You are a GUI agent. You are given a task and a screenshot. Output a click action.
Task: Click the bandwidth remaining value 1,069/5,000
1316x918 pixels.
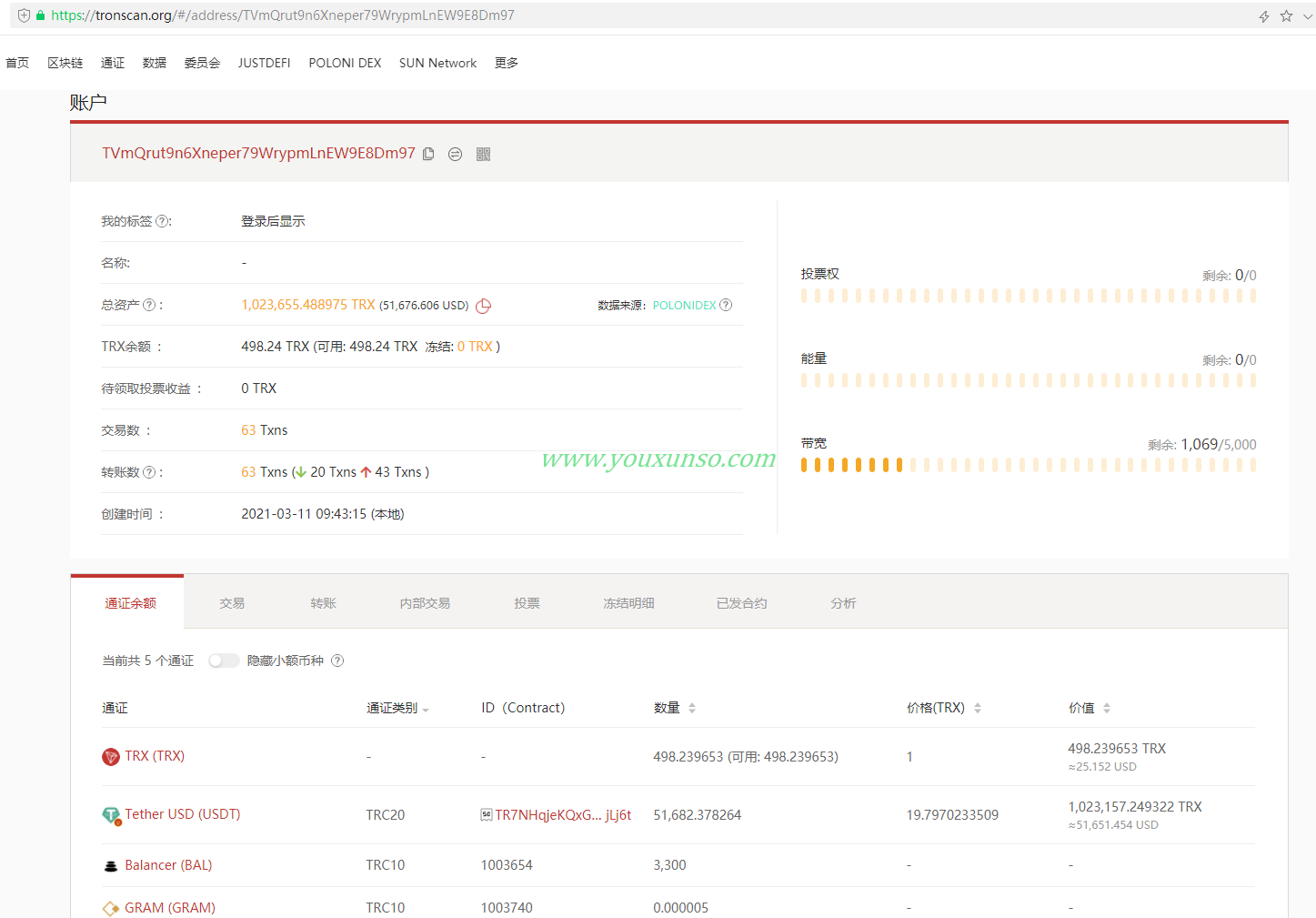1219,445
